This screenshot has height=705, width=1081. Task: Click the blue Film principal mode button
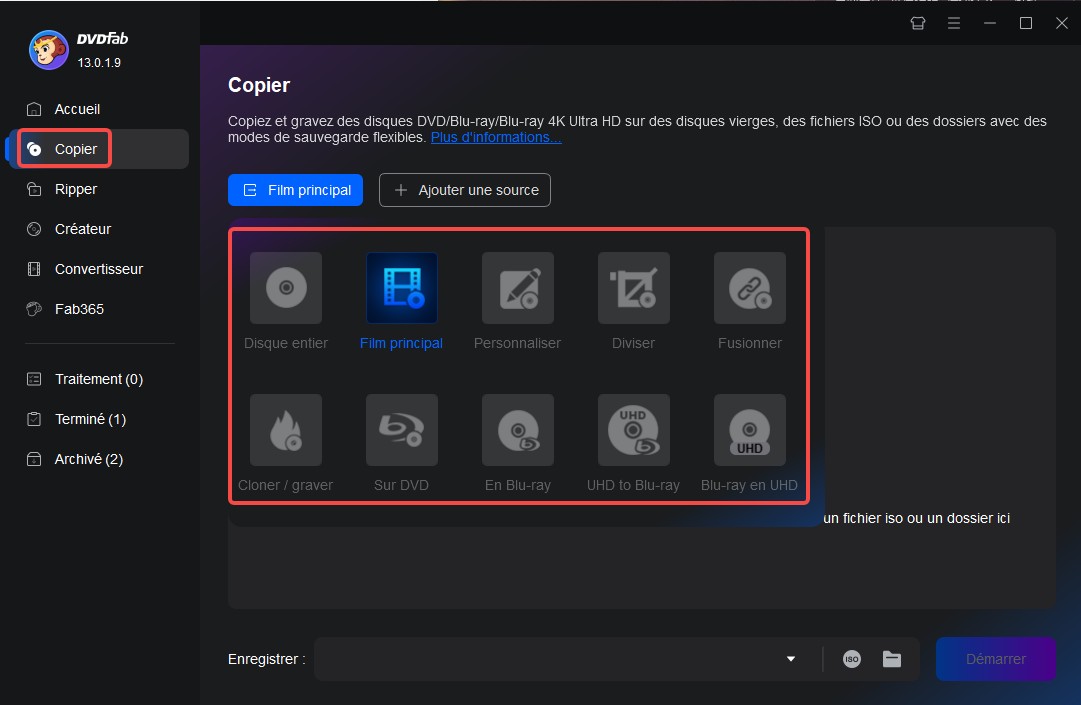[x=295, y=190]
